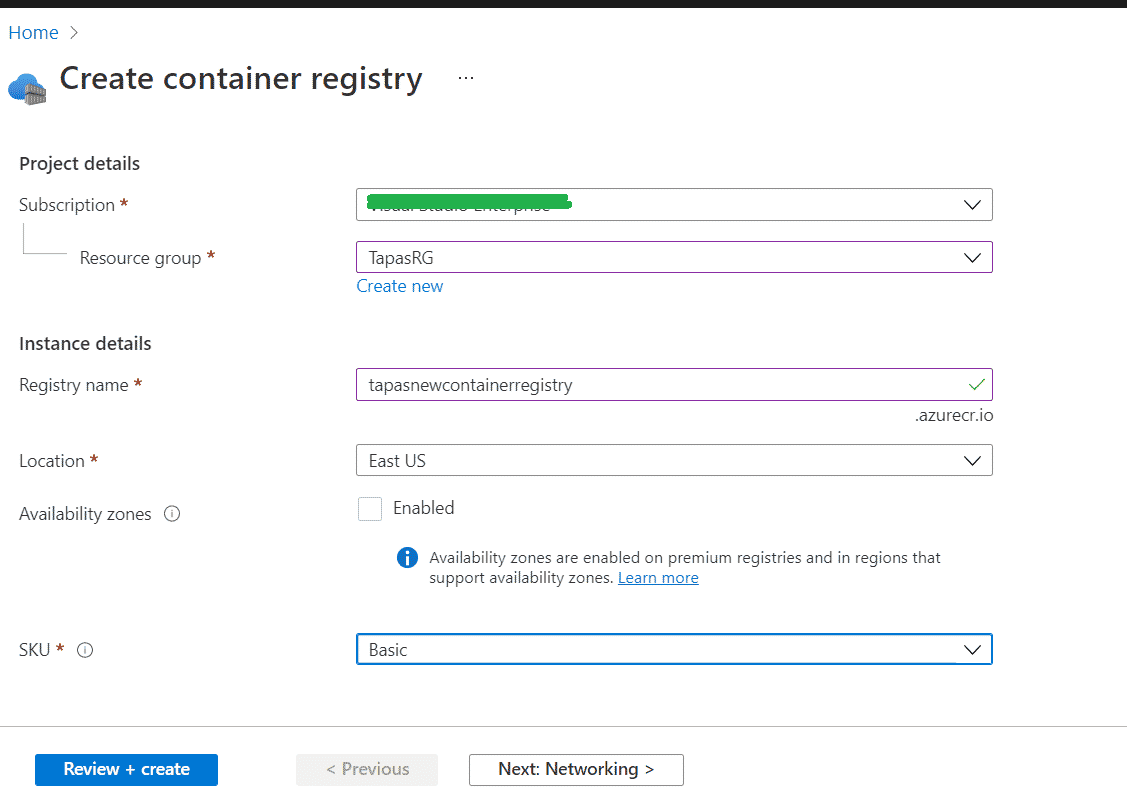The width and height of the screenshot is (1127, 801).
Task: Enable the Availability zones checkbox
Action: [370, 508]
